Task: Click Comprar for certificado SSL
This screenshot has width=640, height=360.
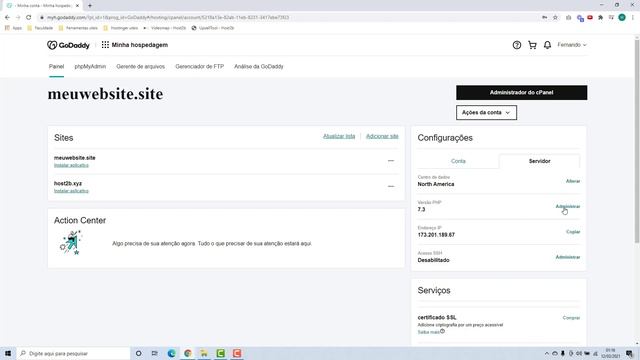Action: pos(571,318)
